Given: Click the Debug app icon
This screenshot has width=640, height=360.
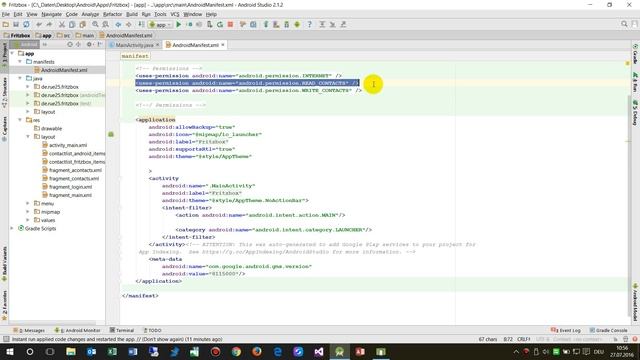Looking at the screenshot, I should 189,24.
